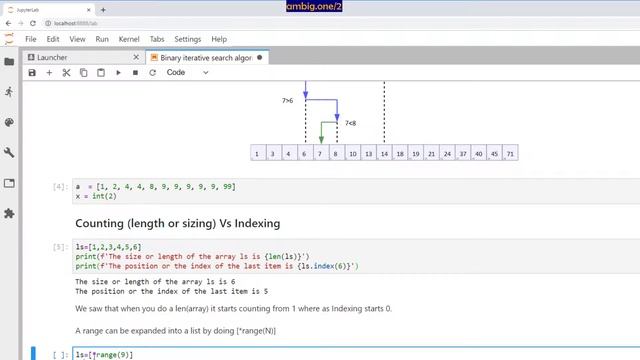Image resolution: width=640 pixels, height=360 pixels.
Task: Open the cell type Code dropdown
Action: tap(187, 73)
